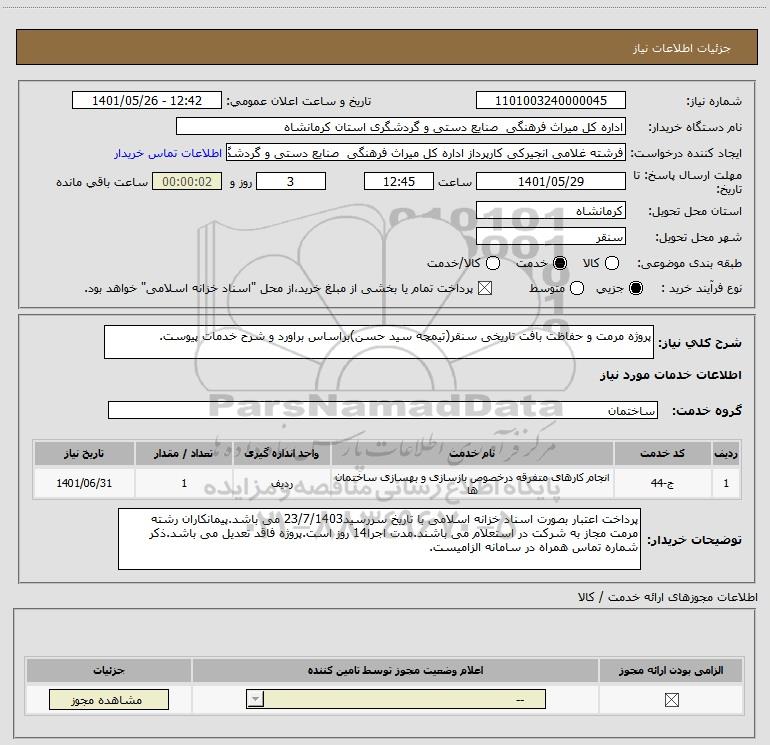
Task: Click the نام خدمت column header
Action: pyautogui.click(x=471, y=453)
